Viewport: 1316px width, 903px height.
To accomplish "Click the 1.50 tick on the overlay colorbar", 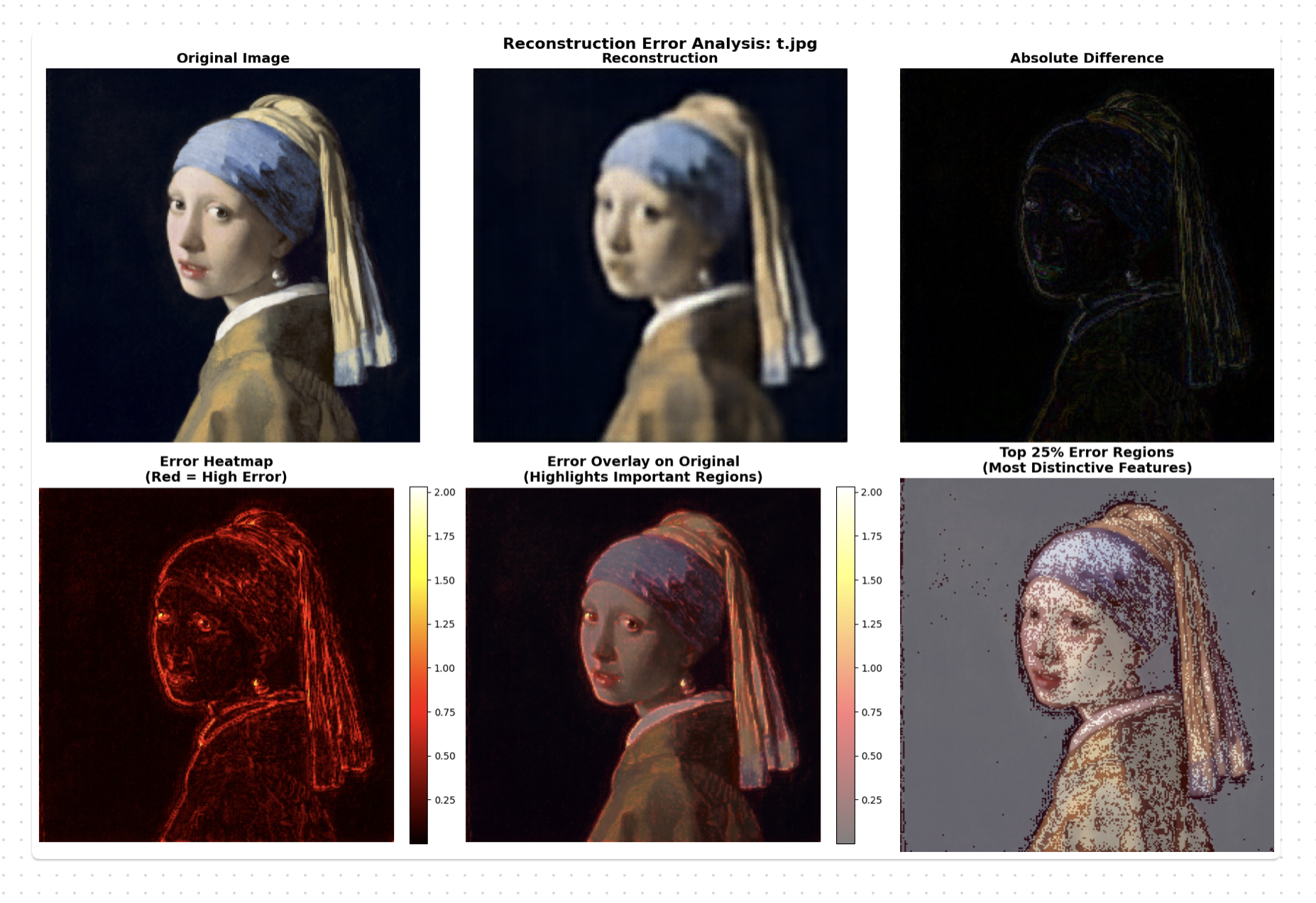I will (x=872, y=581).
